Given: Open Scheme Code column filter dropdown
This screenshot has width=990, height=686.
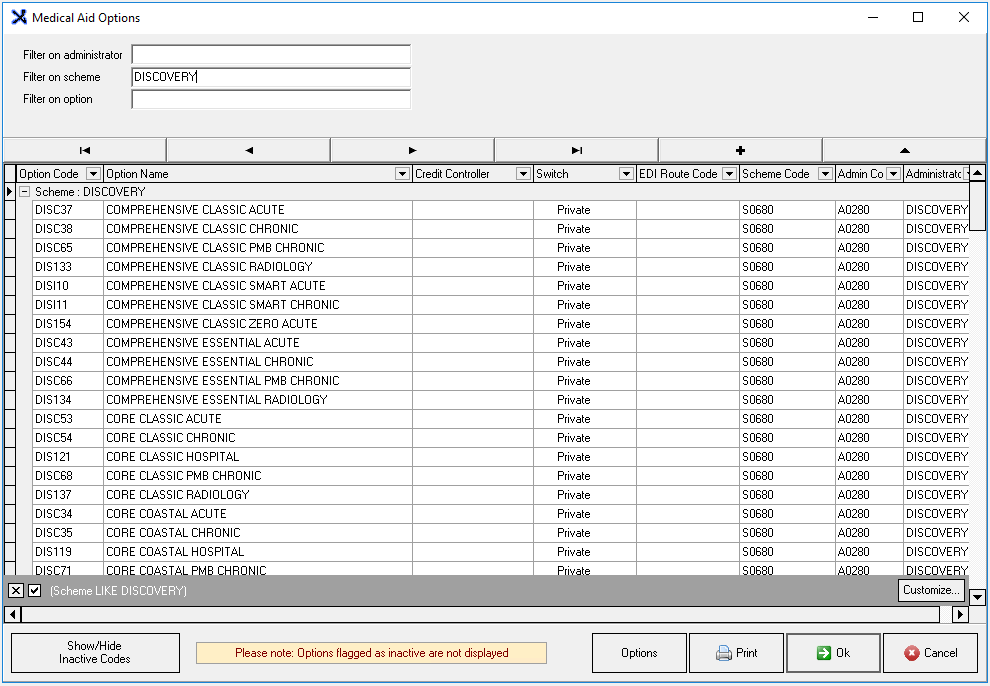Looking at the screenshot, I should pyautogui.click(x=825, y=174).
